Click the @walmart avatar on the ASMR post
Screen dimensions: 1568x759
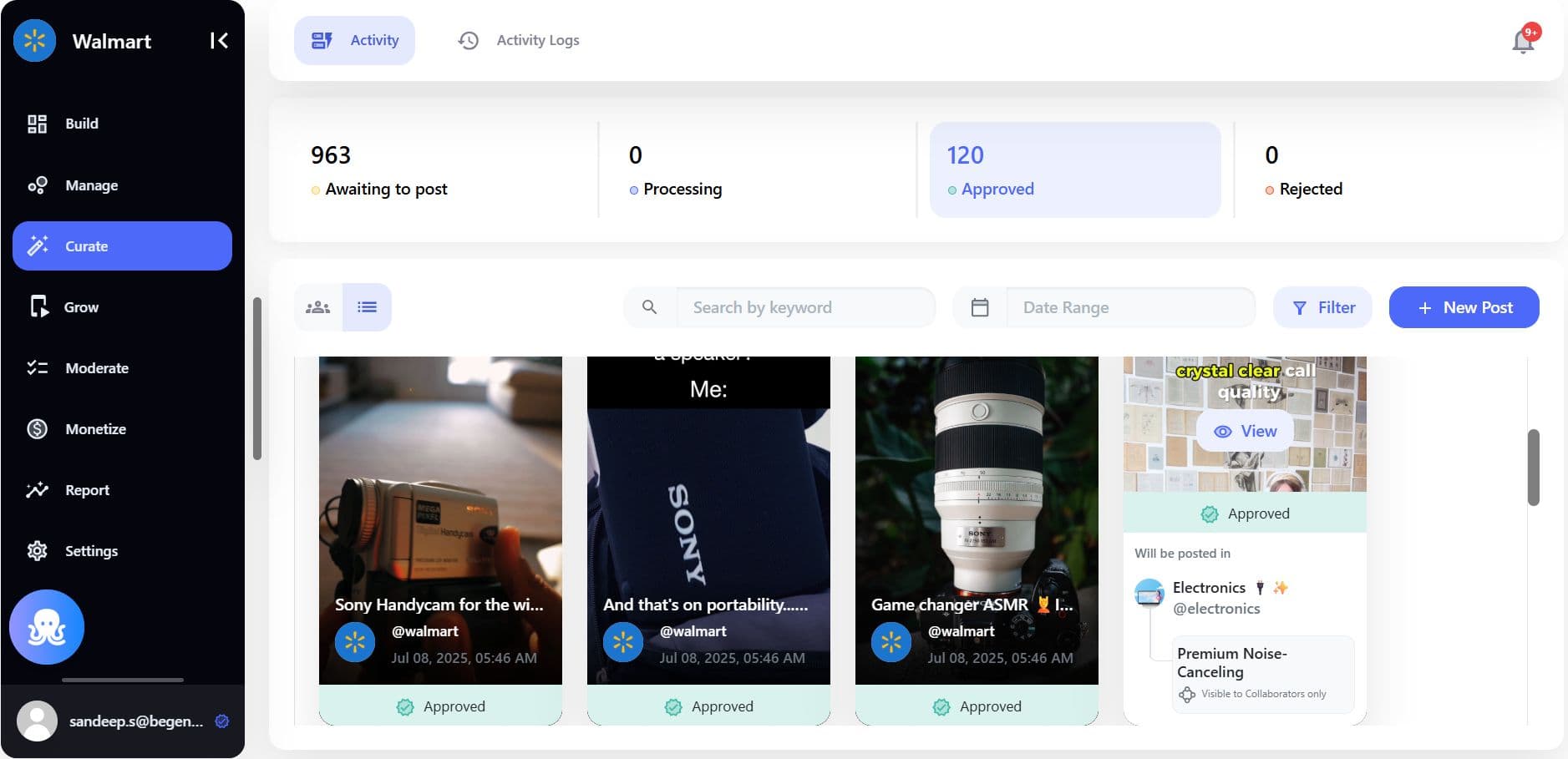891,642
